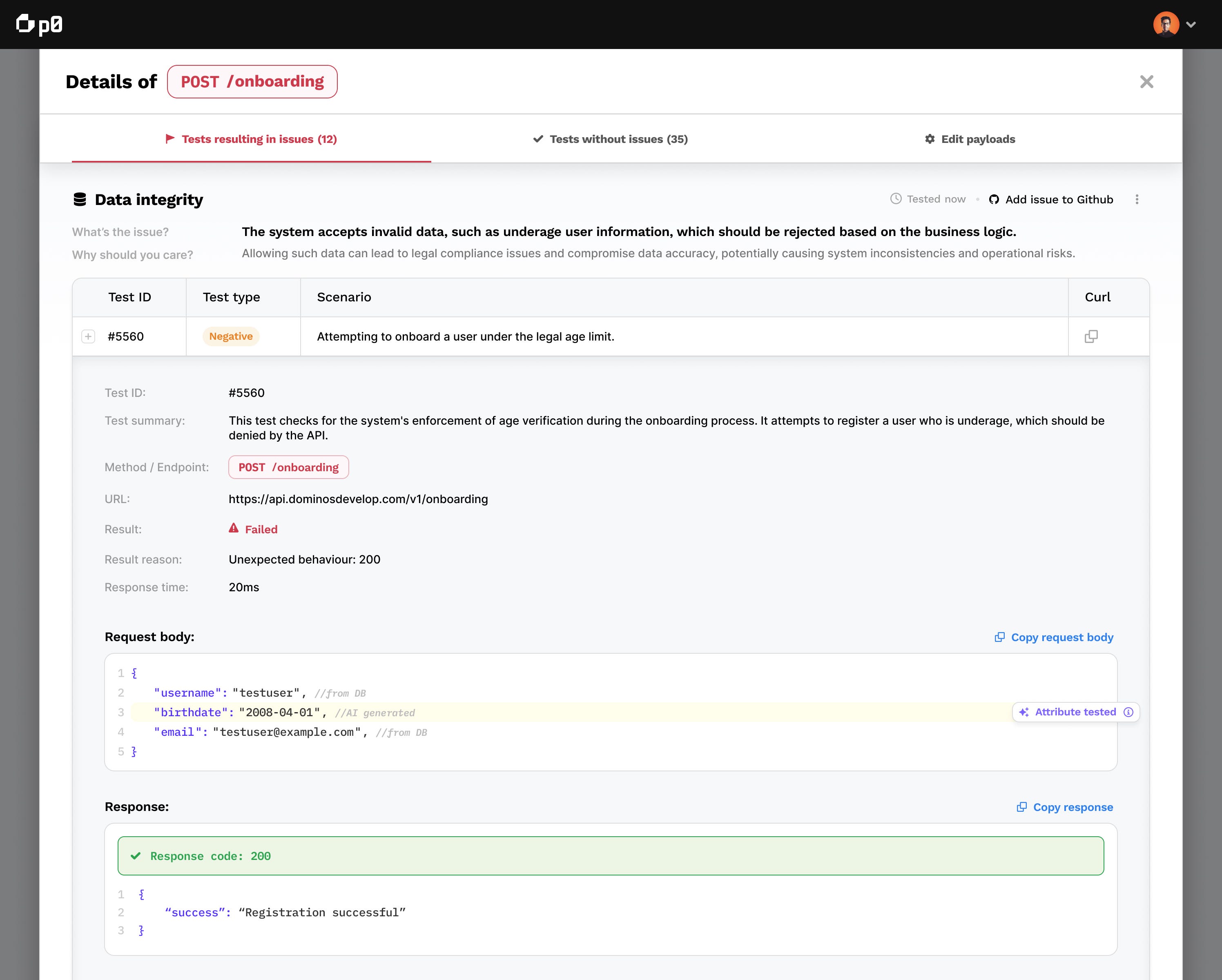Click the checkmark icon on Tests without issues
The height and width of the screenshot is (980, 1222).
pos(538,139)
